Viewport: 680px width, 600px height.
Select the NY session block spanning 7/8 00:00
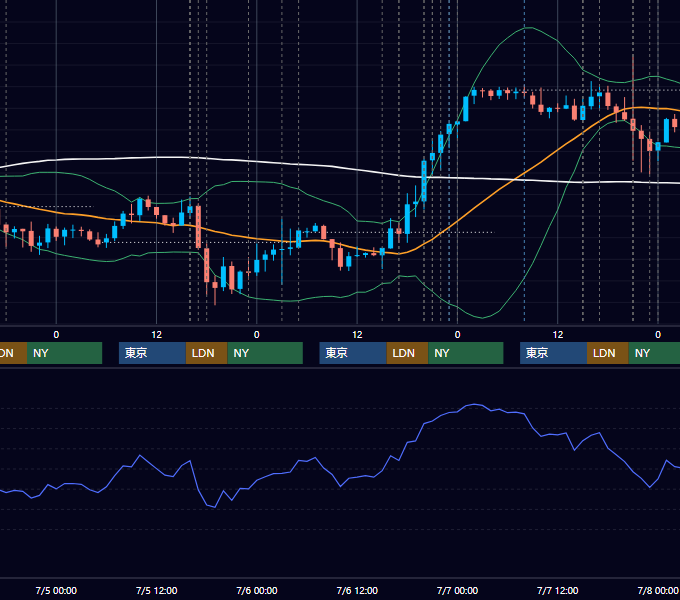point(654,353)
